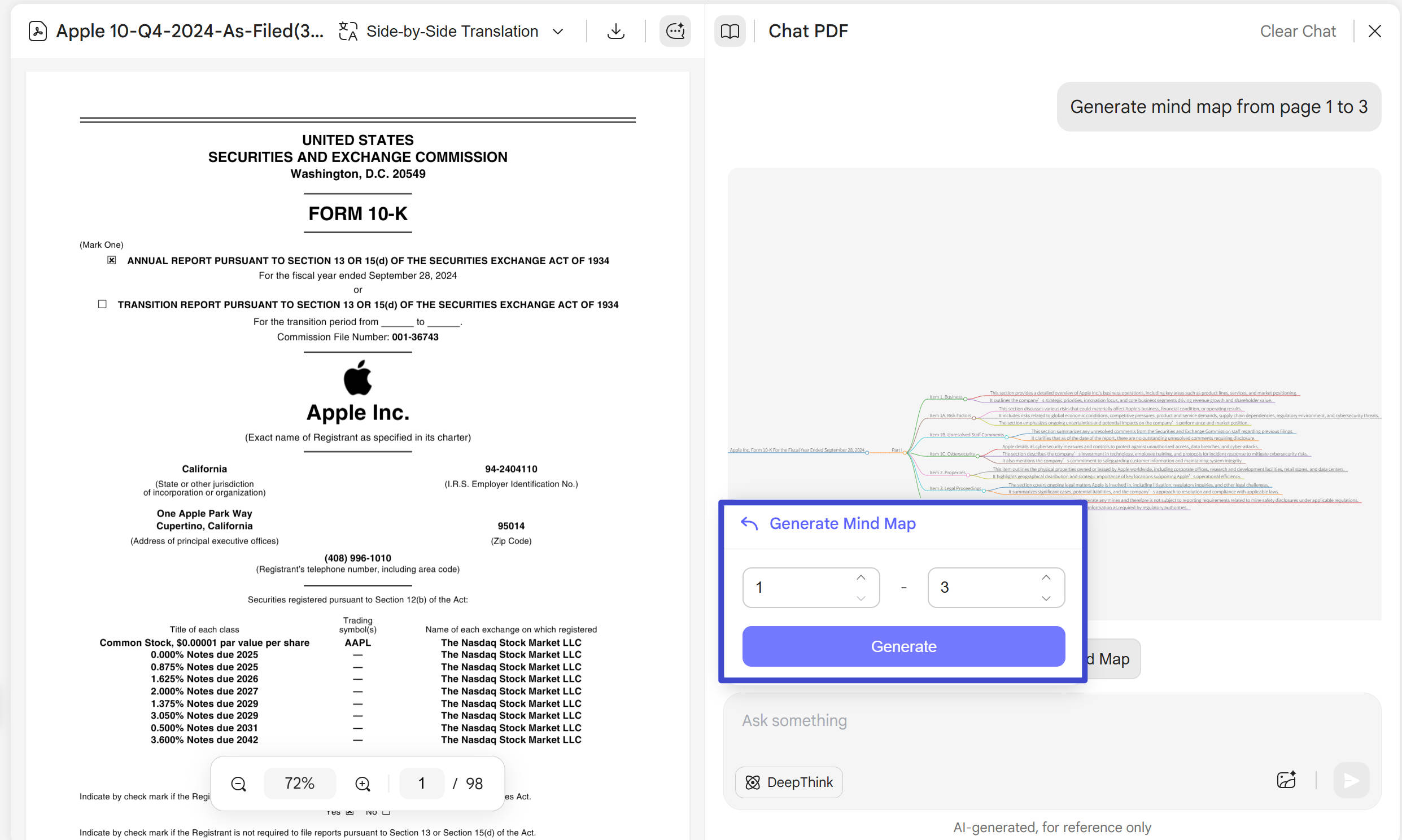Click the start page input showing 1
This screenshot has width=1402, height=840.
pyautogui.click(x=811, y=588)
